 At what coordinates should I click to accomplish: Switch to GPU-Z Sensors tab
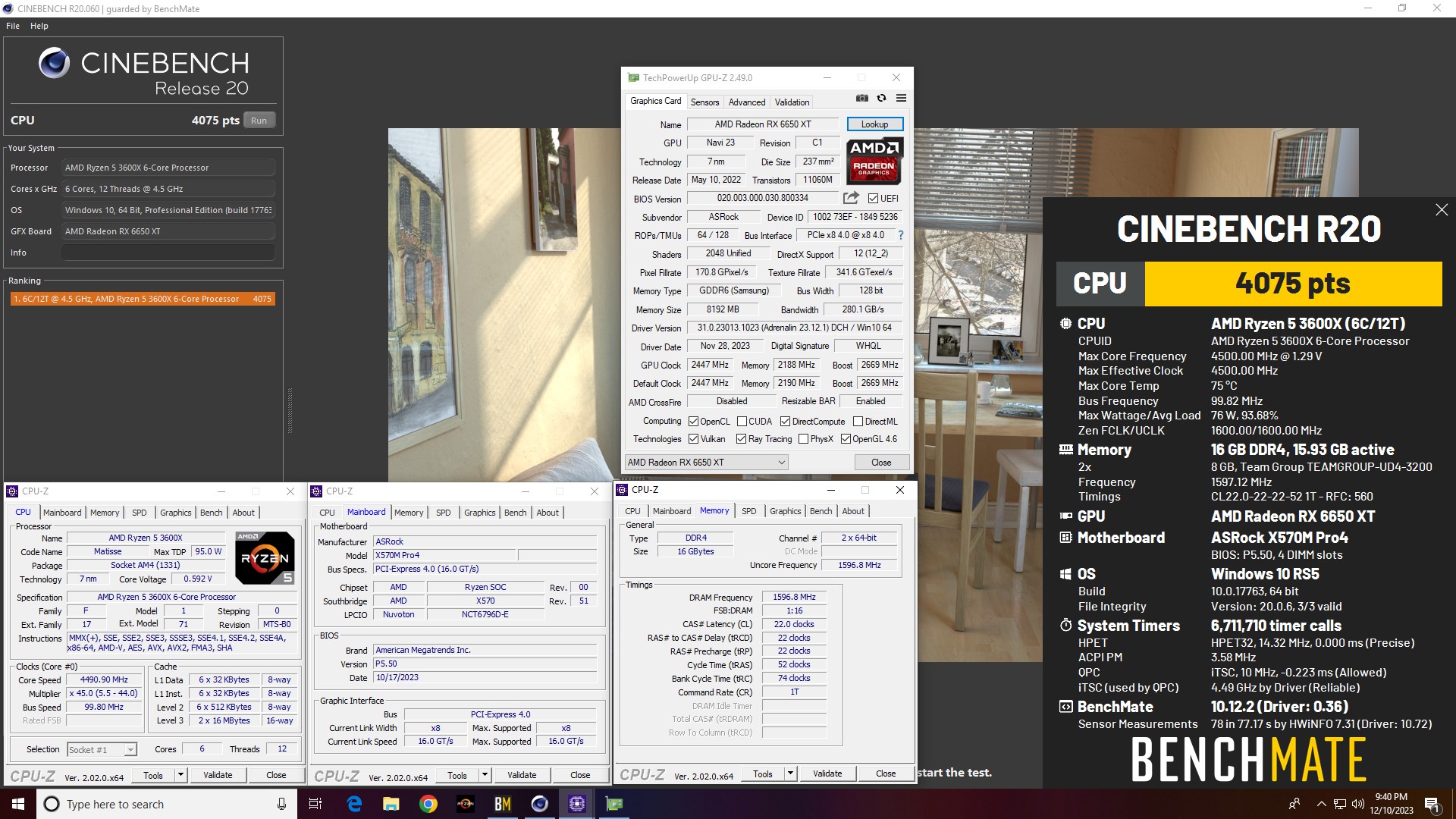704,102
